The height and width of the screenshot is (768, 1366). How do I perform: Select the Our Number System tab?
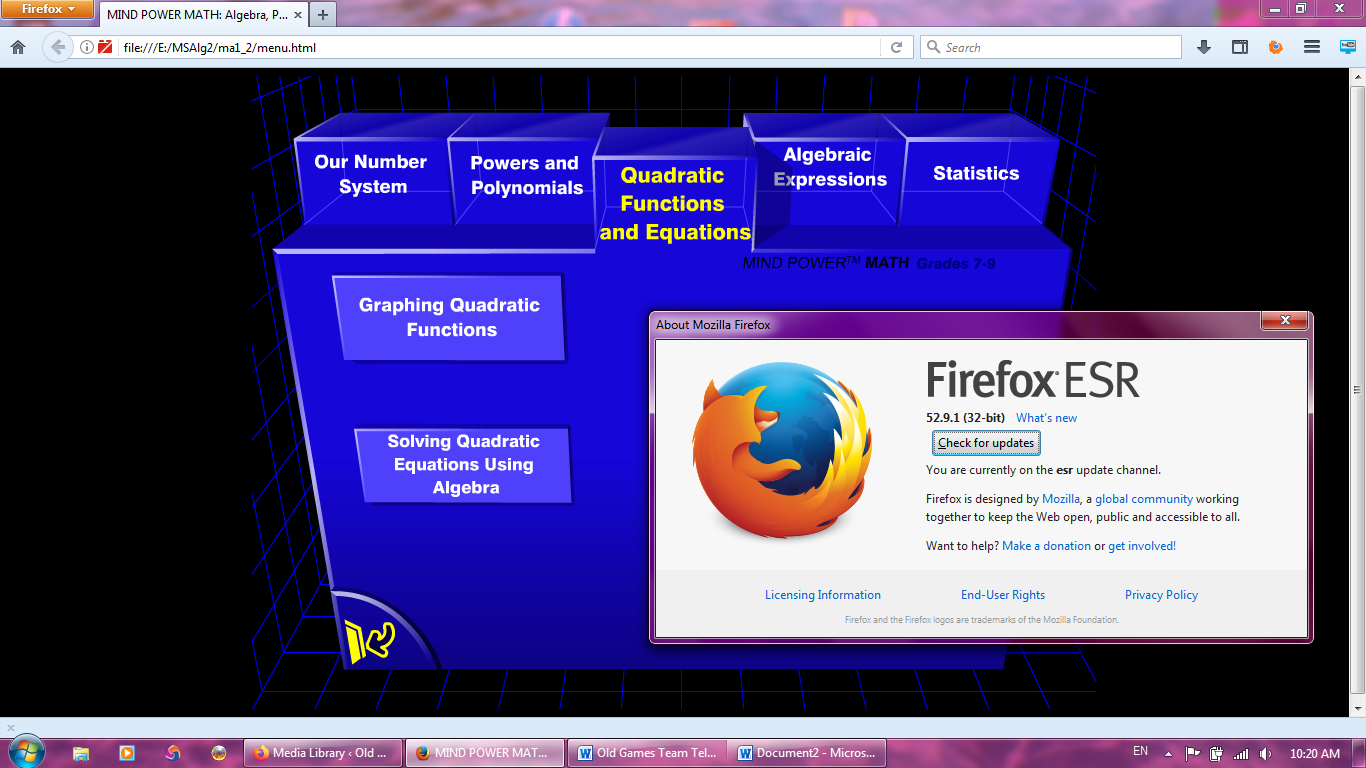coord(371,174)
